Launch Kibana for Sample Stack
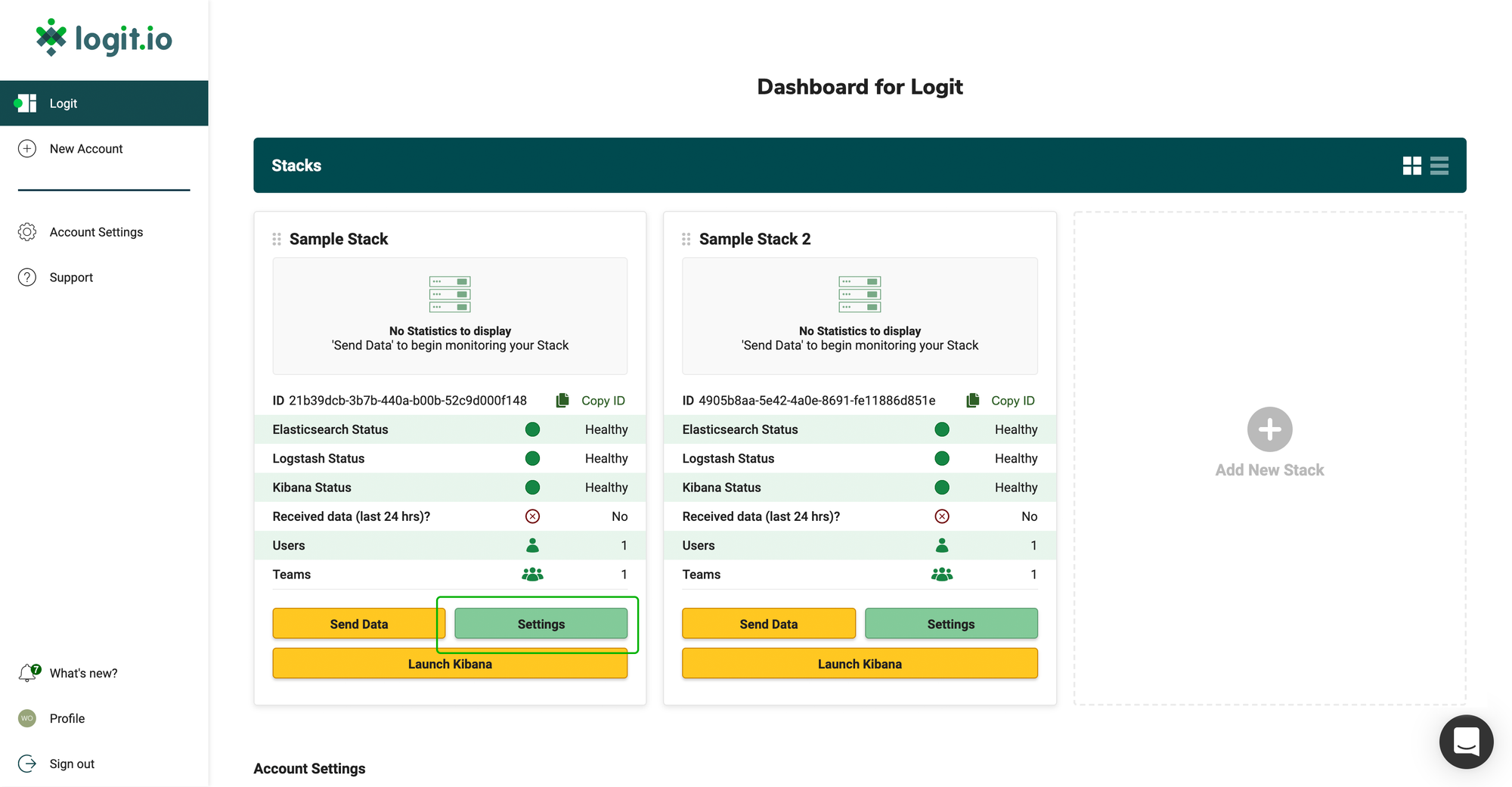This screenshot has width=1512, height=787. (450, 664)
